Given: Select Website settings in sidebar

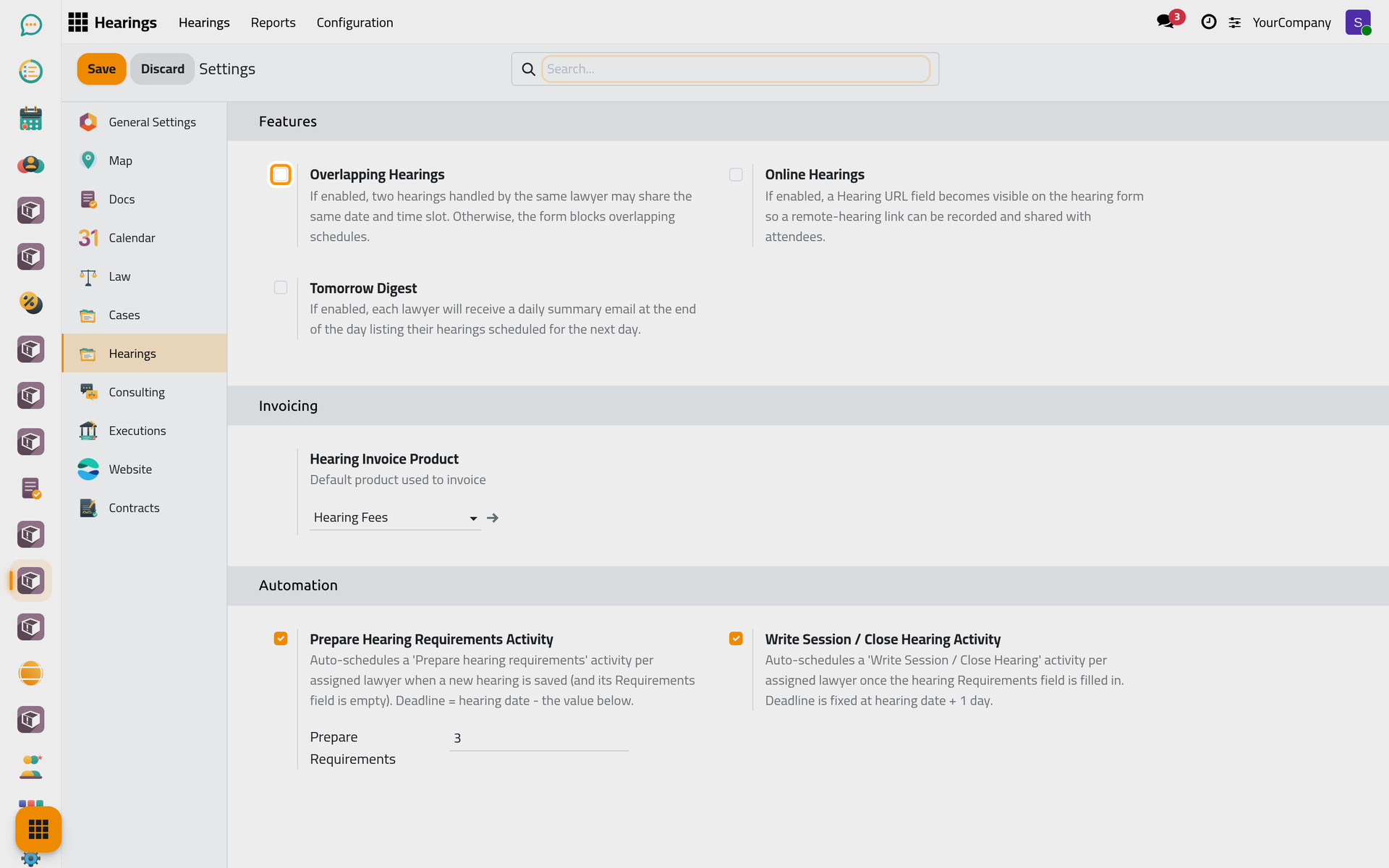Looking at the screenshot, I should point(145,469).
